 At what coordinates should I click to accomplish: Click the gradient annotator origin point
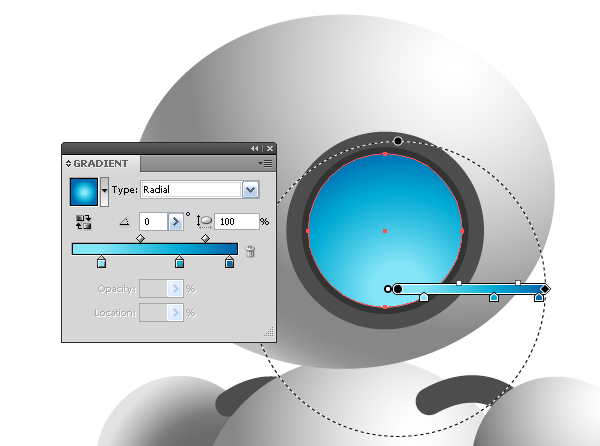pyautogui.click(x=398, y=289)
